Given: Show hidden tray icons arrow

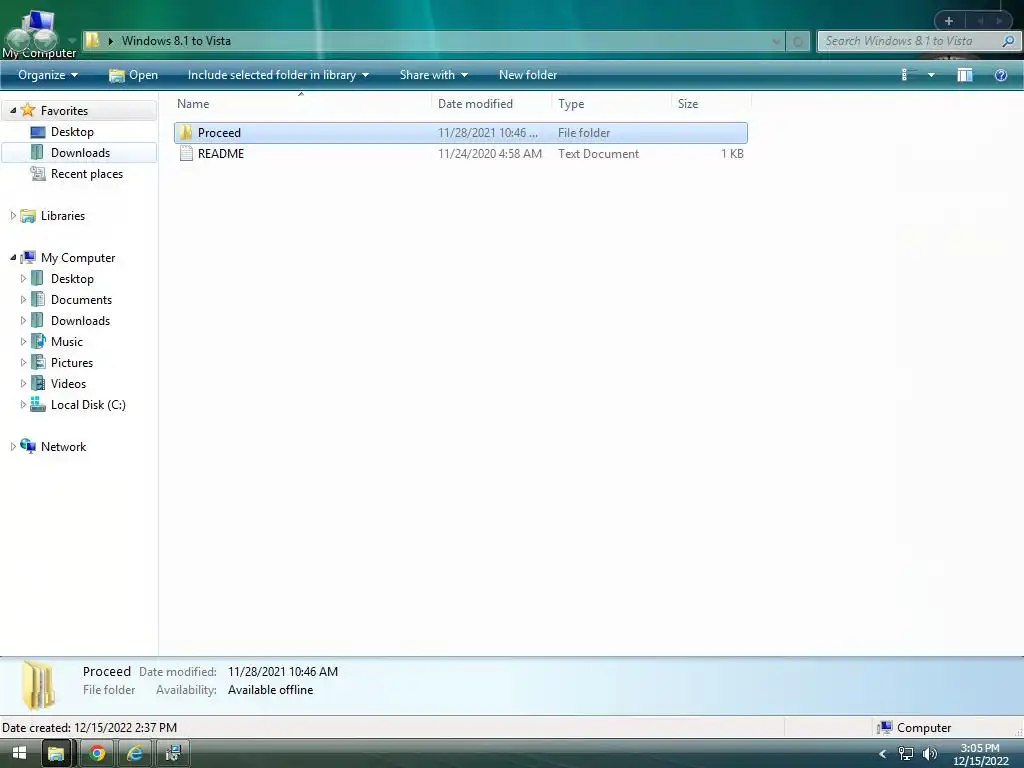Looking at the screenshot, I should click(883, 754).
